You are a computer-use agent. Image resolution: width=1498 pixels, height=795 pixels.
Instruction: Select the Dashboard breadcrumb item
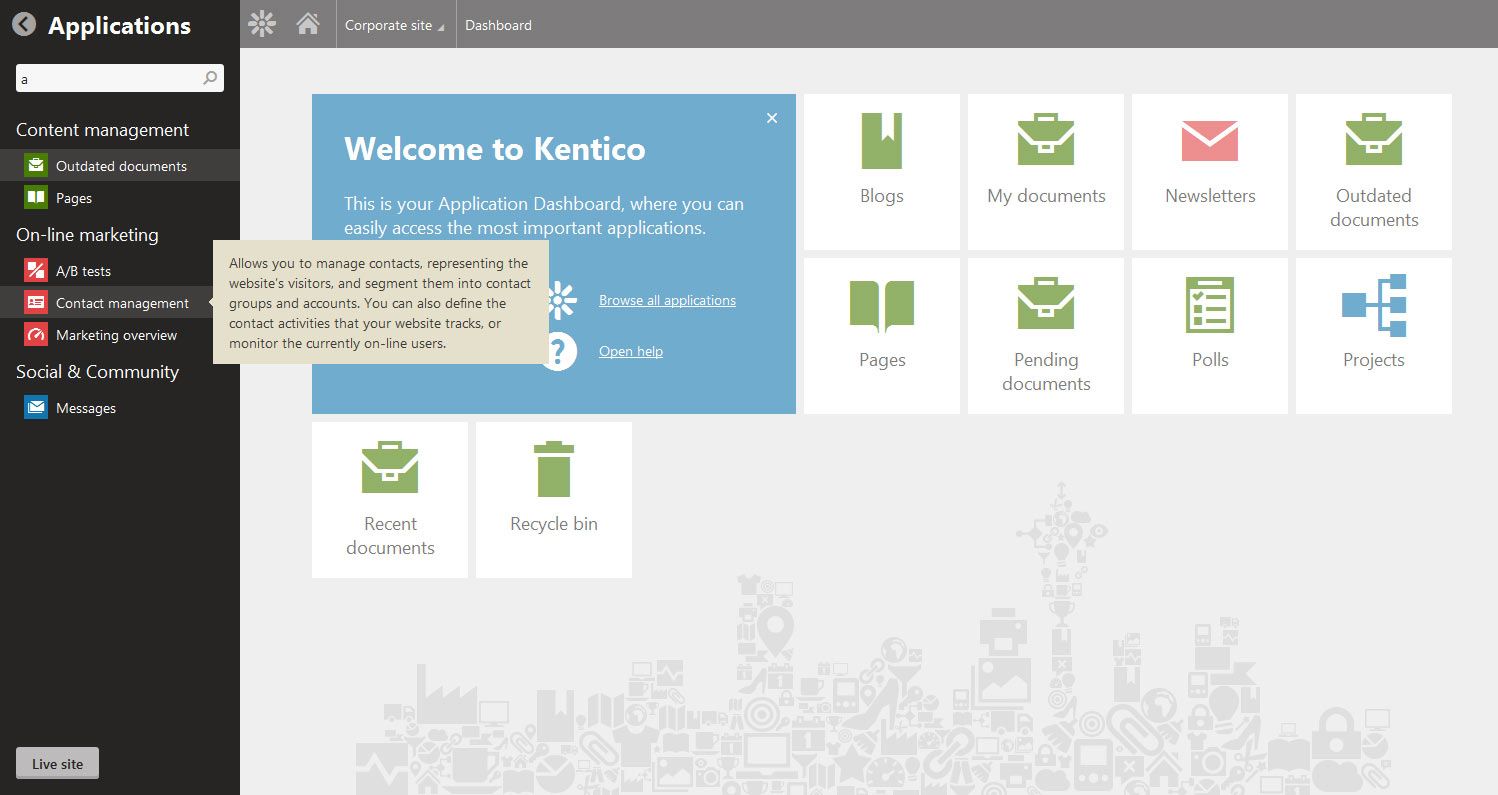[x=499, y=25]
